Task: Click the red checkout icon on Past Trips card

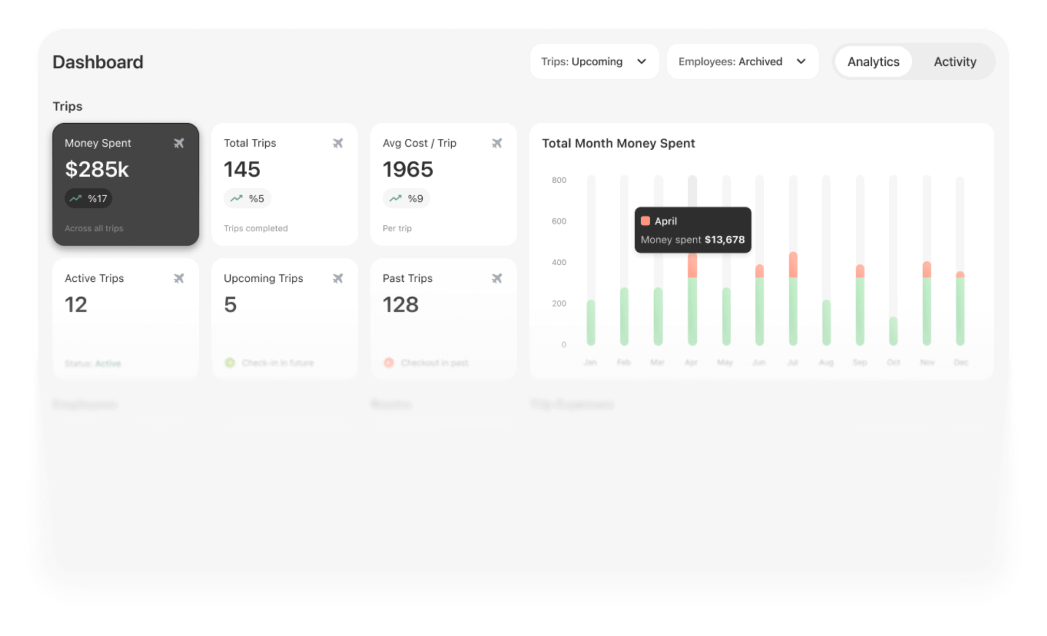Action: coord(389,362)
